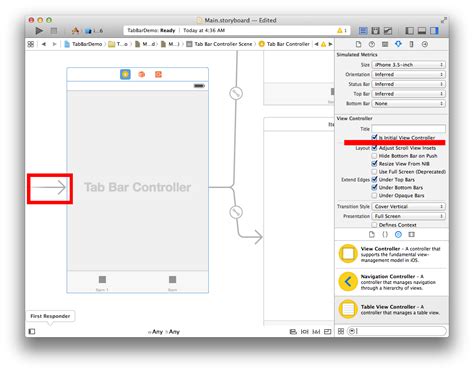Open the File inspector

tap(358, 44)
